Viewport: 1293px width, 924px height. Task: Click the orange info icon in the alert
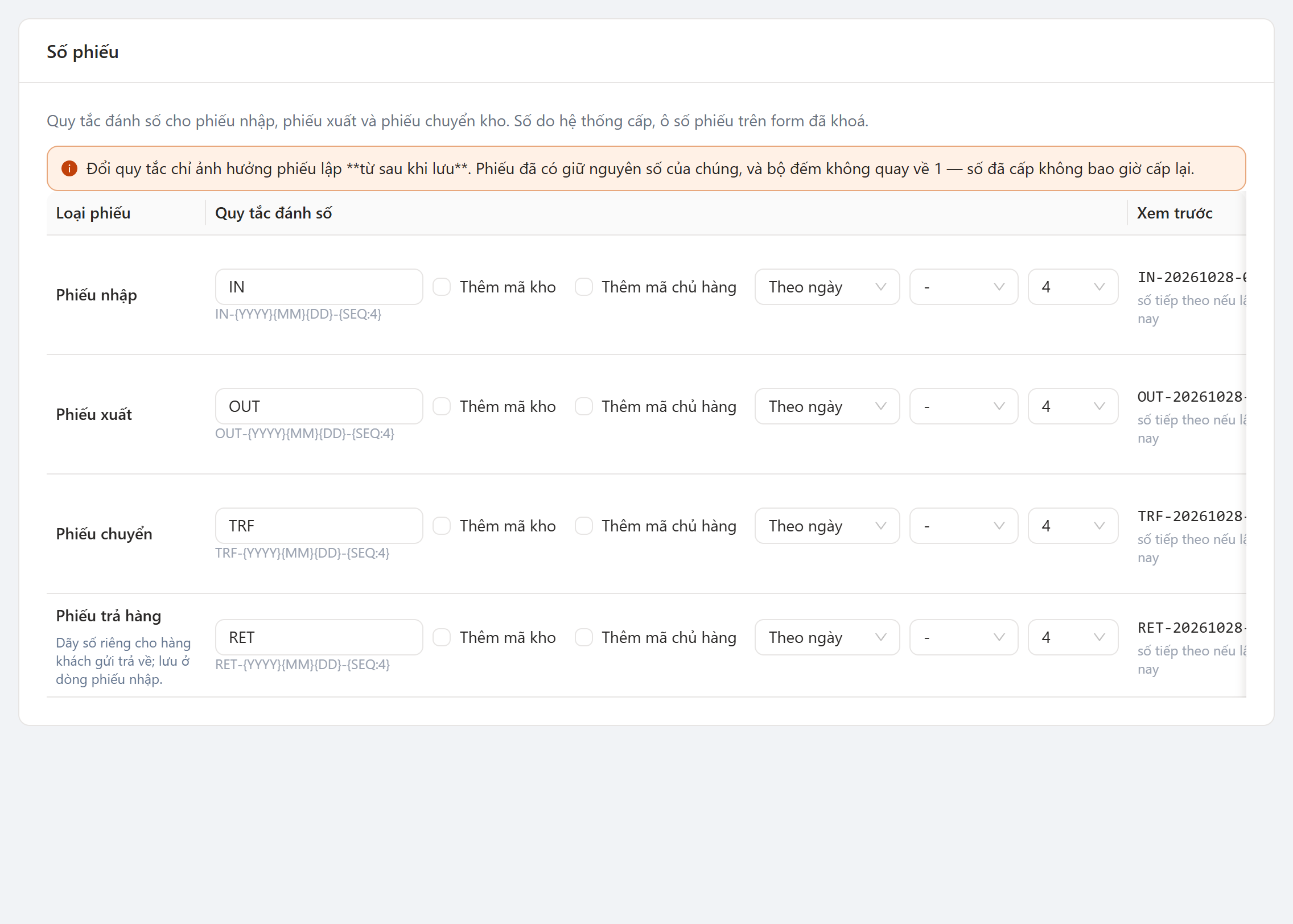pos(69,168)
